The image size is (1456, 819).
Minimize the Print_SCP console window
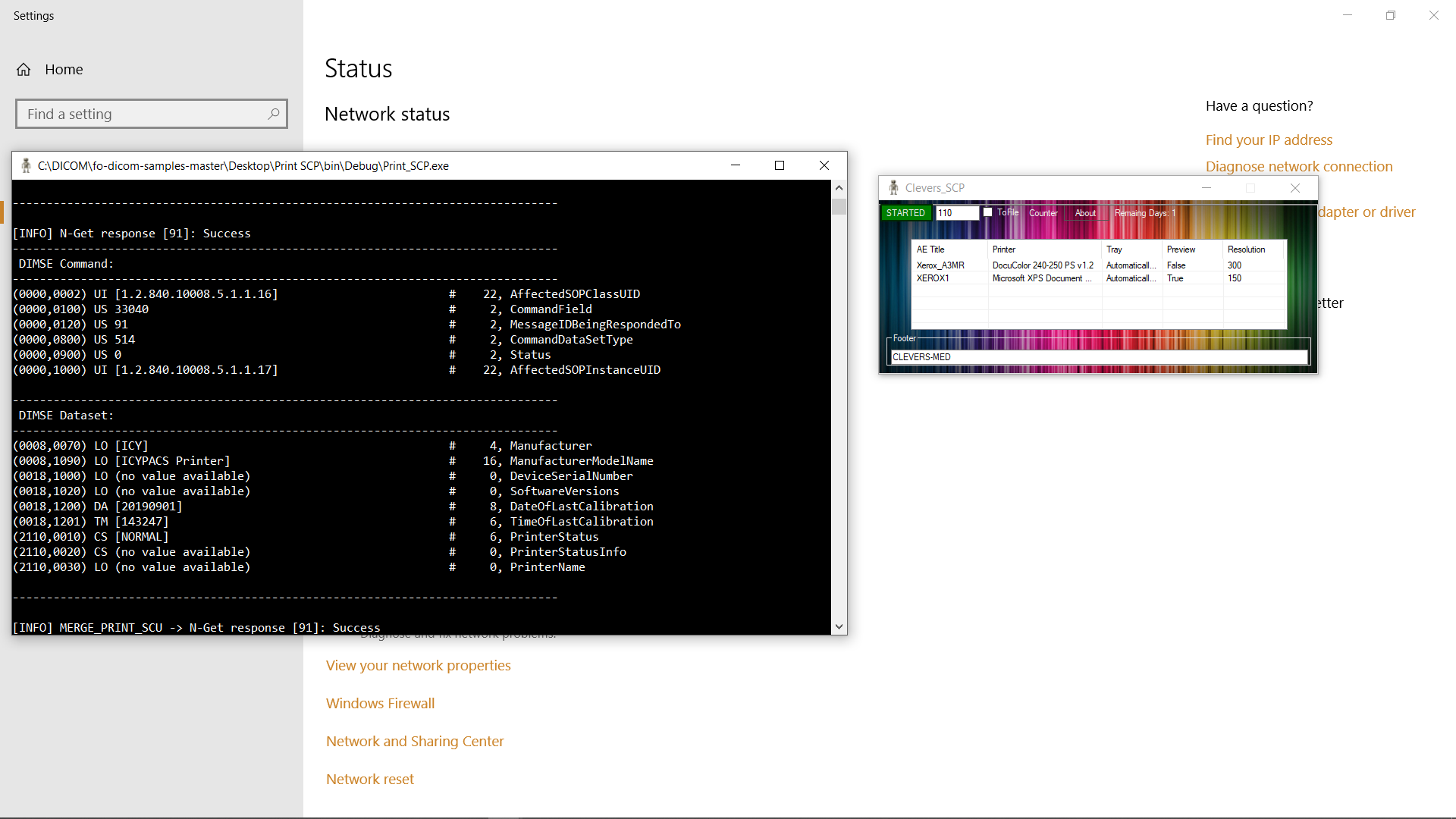click(735, 165)
